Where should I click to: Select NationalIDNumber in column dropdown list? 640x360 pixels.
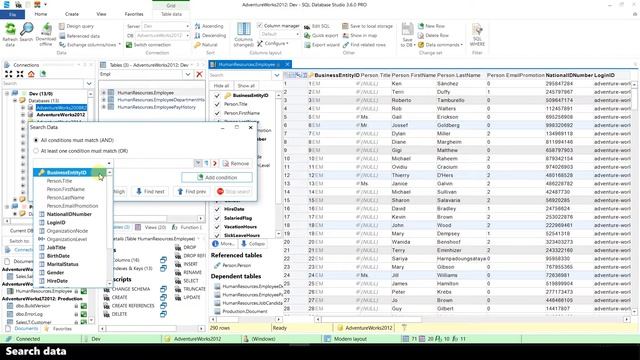pyautogui.click(x=69, y=214)
